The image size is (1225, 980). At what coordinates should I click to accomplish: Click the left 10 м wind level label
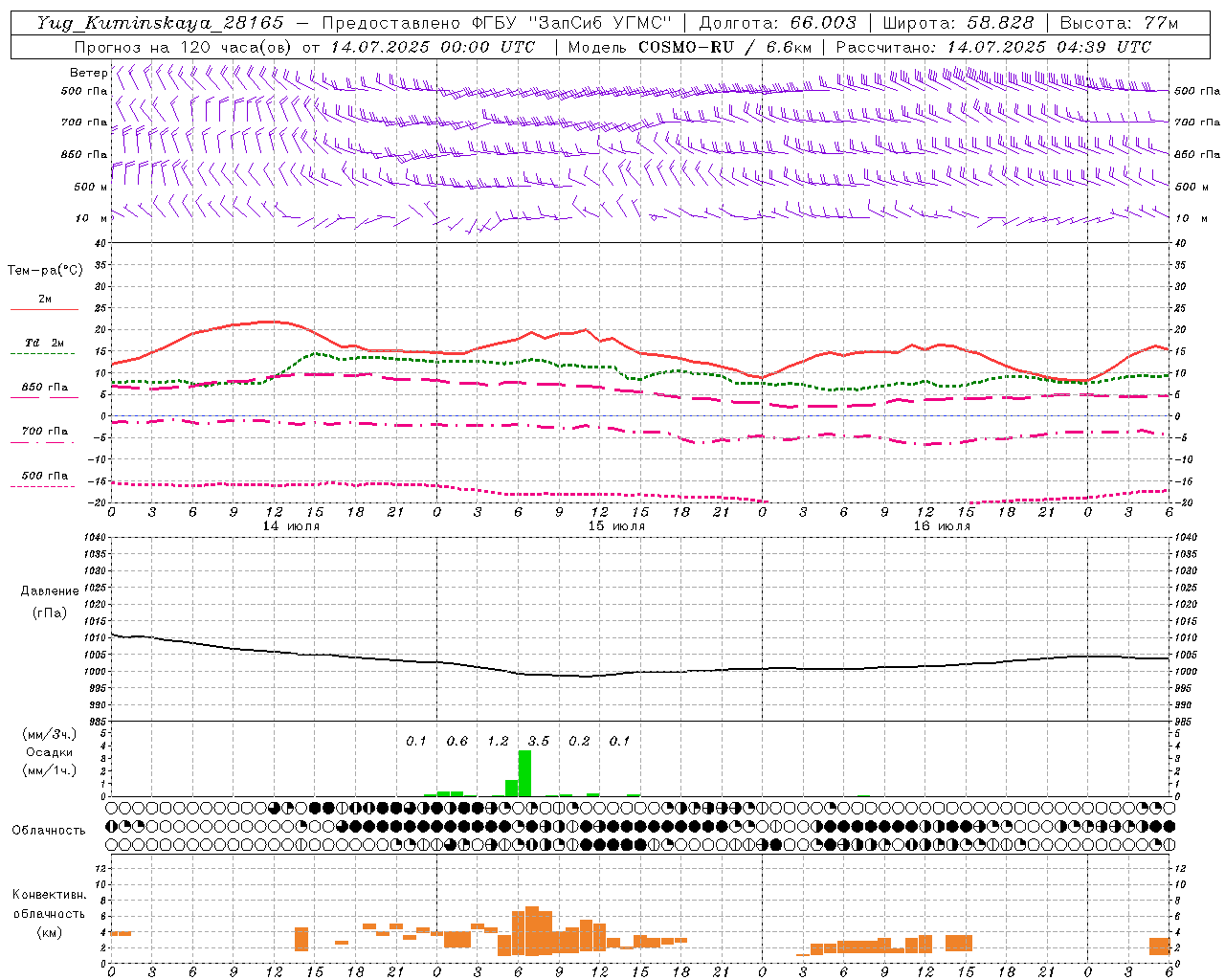(x=92, y=218)
